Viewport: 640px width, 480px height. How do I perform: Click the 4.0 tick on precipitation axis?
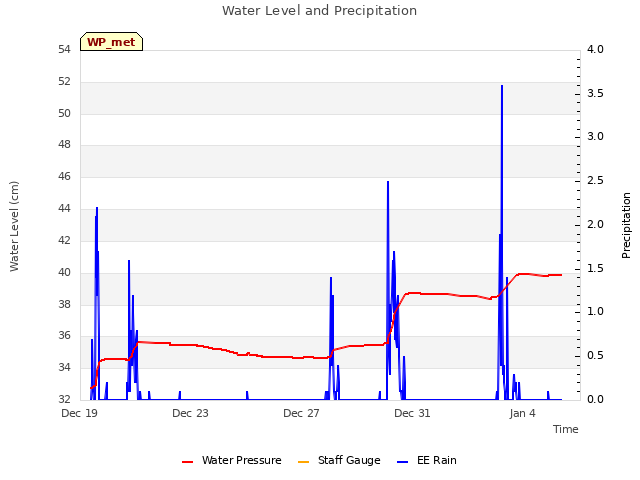(595, 50)
